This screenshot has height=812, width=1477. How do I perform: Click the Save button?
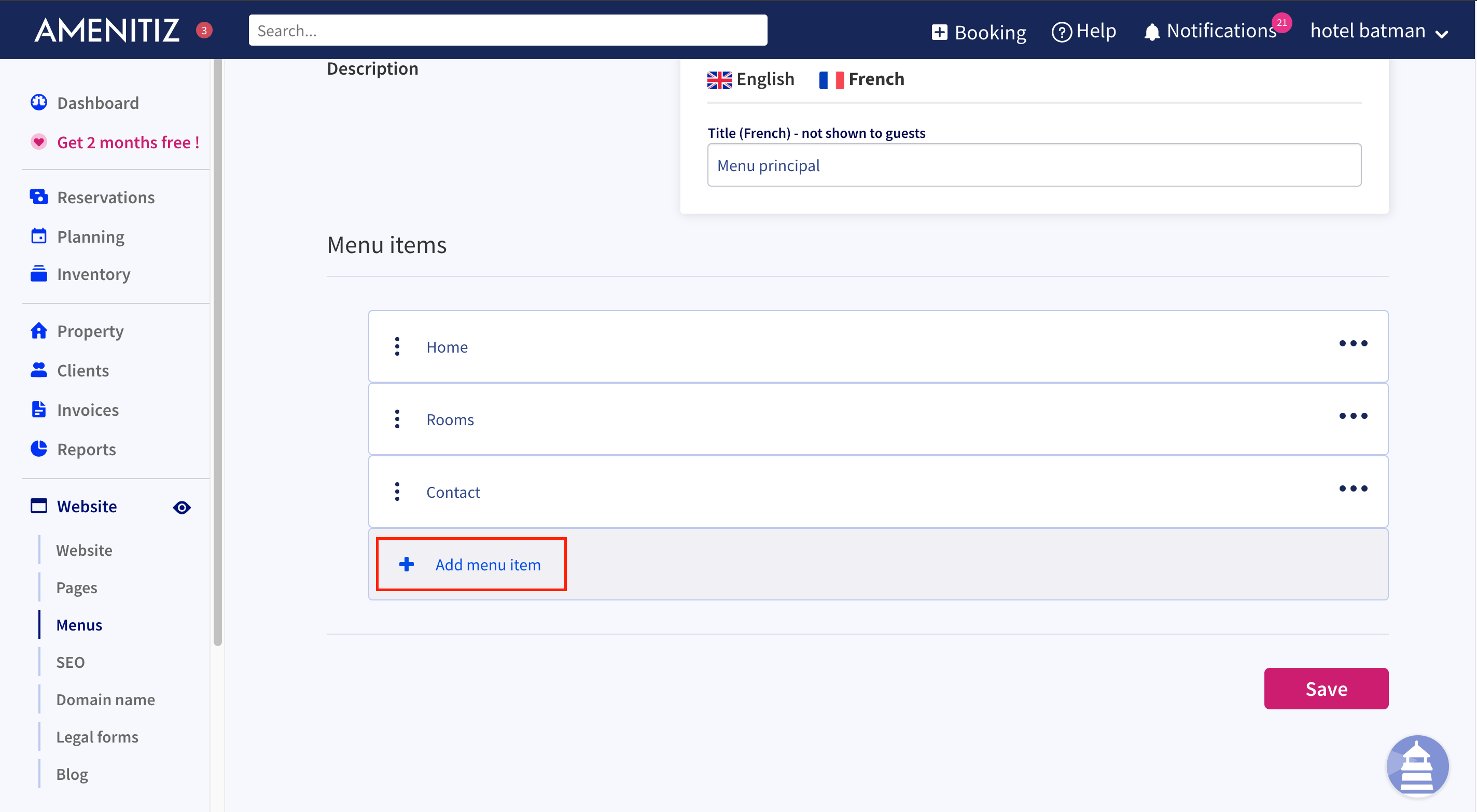click(1326, 688)
